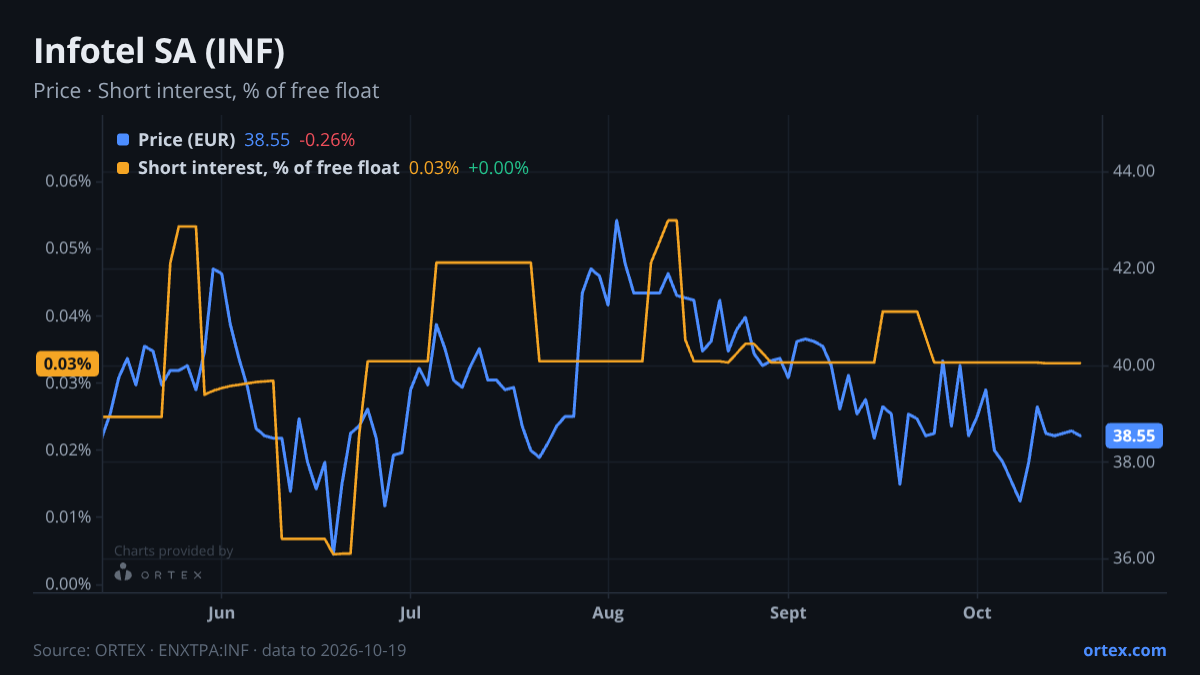1200x675 pixels.
Task: Click the orange 0.03% axis value badge
Action: tap(67, 364)
